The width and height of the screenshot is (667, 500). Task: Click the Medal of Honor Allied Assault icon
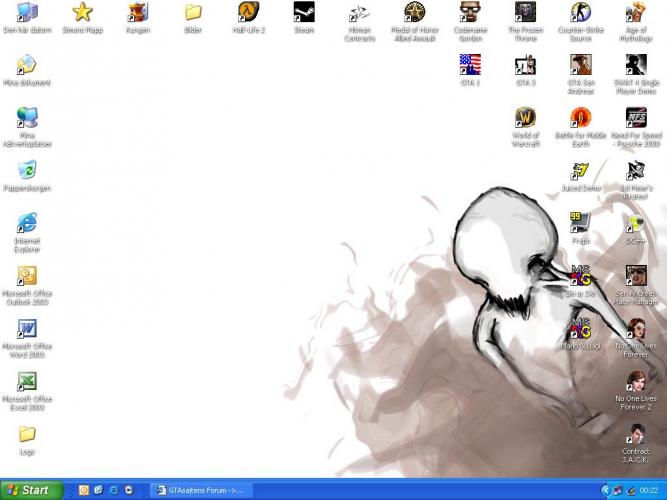pyautogui.click(x=414, y=12)
